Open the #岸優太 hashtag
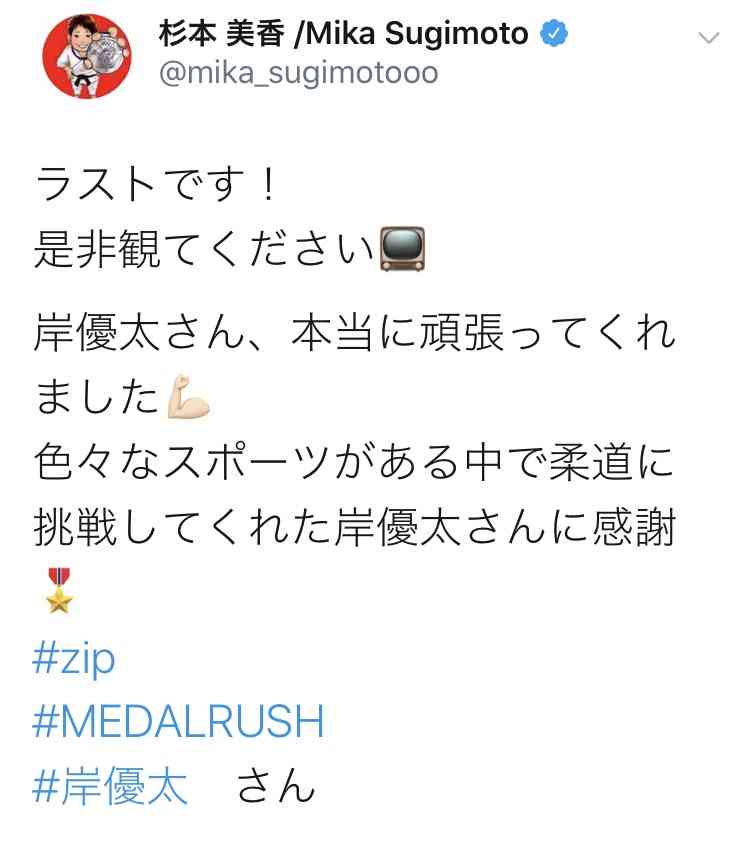 pyautogui.click(x=110, y=786)
